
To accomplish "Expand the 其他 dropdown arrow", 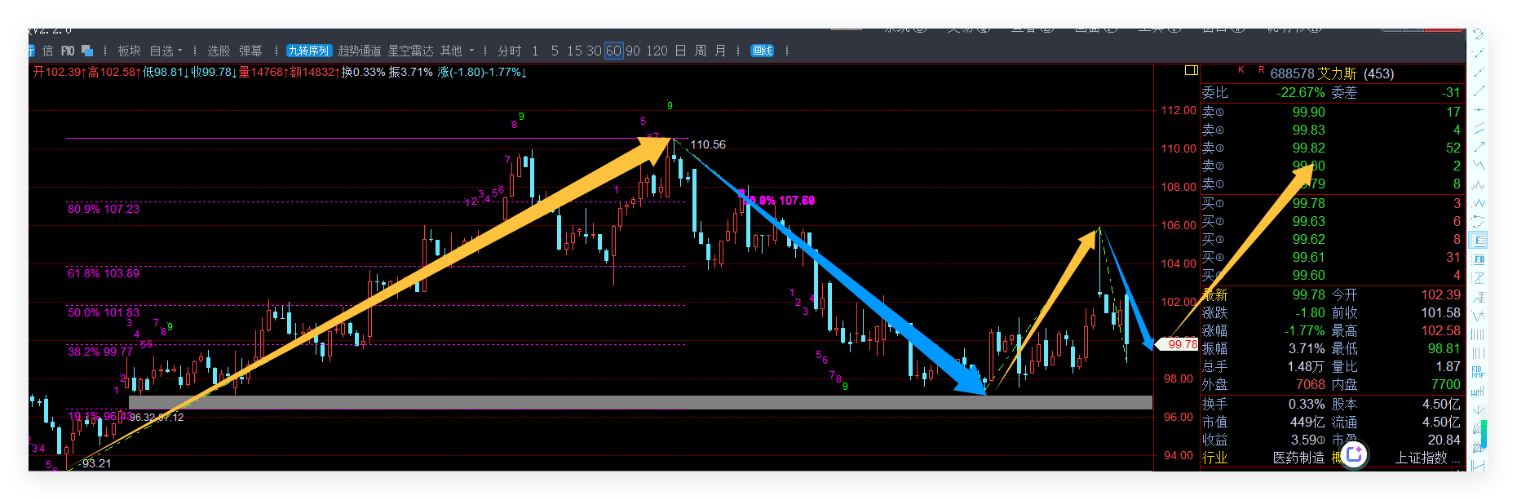I will coord(472,51).
